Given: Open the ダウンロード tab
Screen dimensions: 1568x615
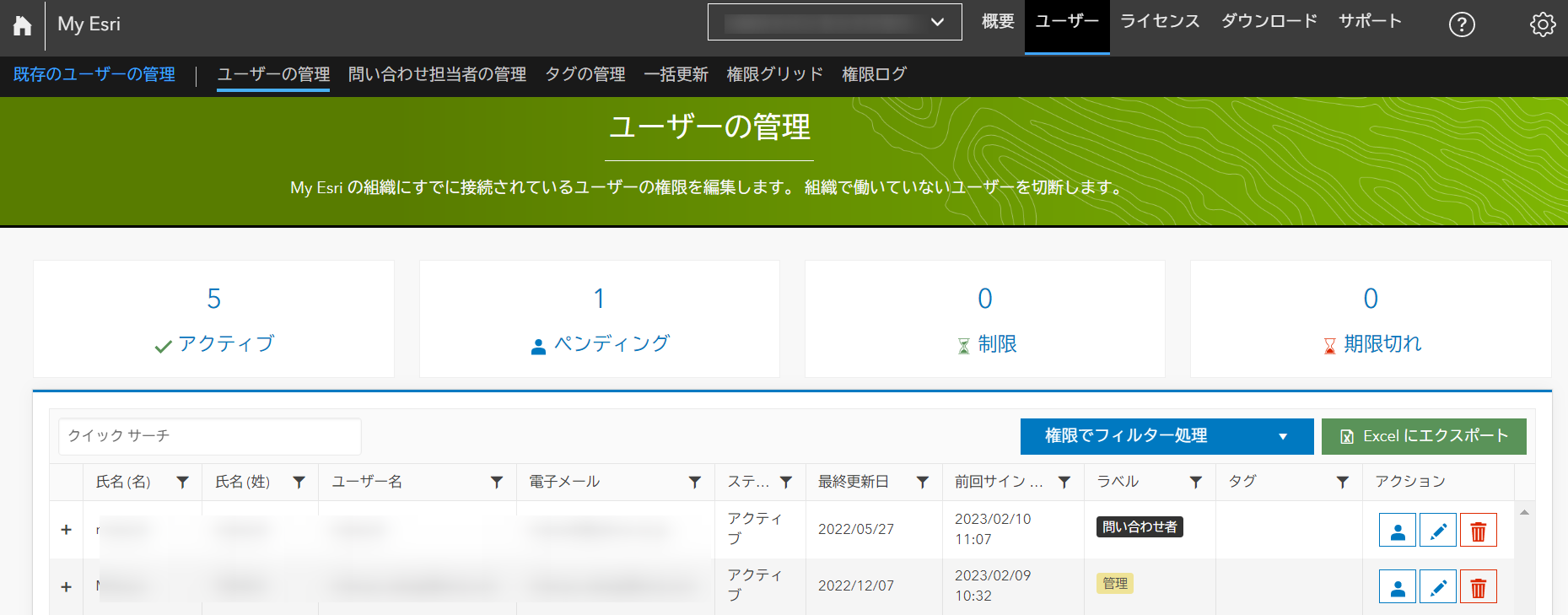Looking at the screenshot, I should tap(1269, 22).
